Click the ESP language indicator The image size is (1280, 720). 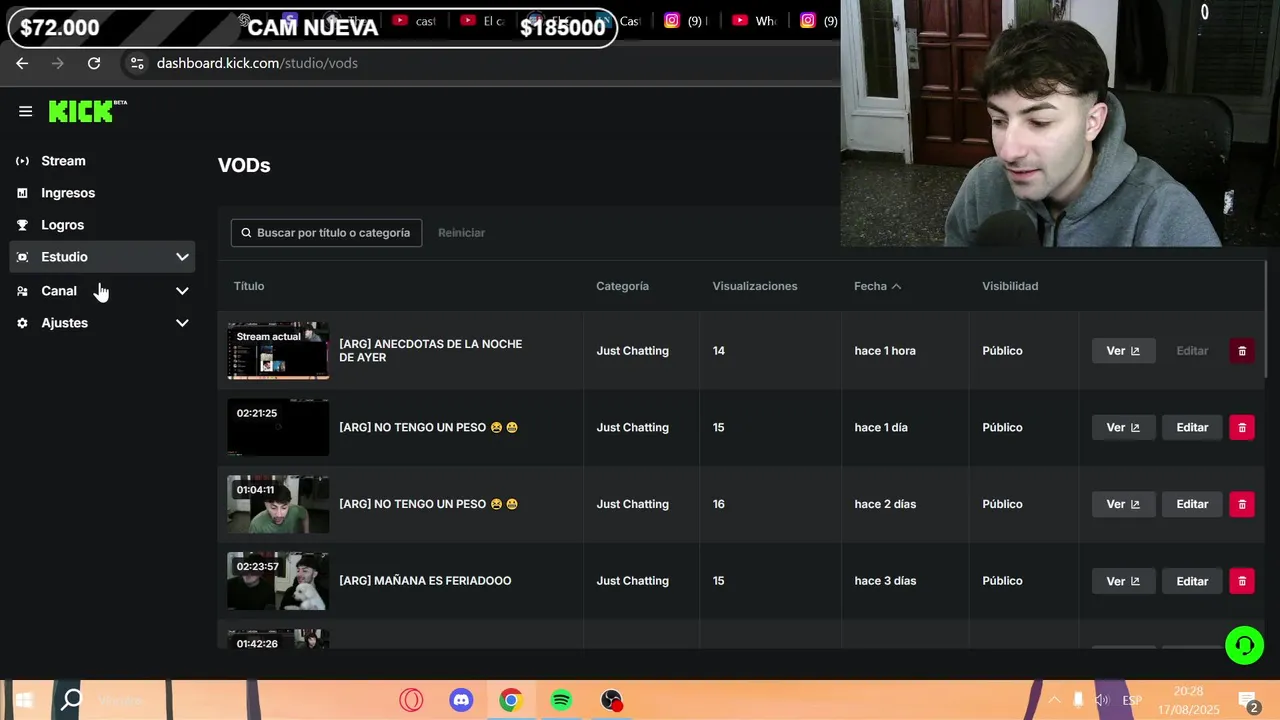(x=1132, y=701)
